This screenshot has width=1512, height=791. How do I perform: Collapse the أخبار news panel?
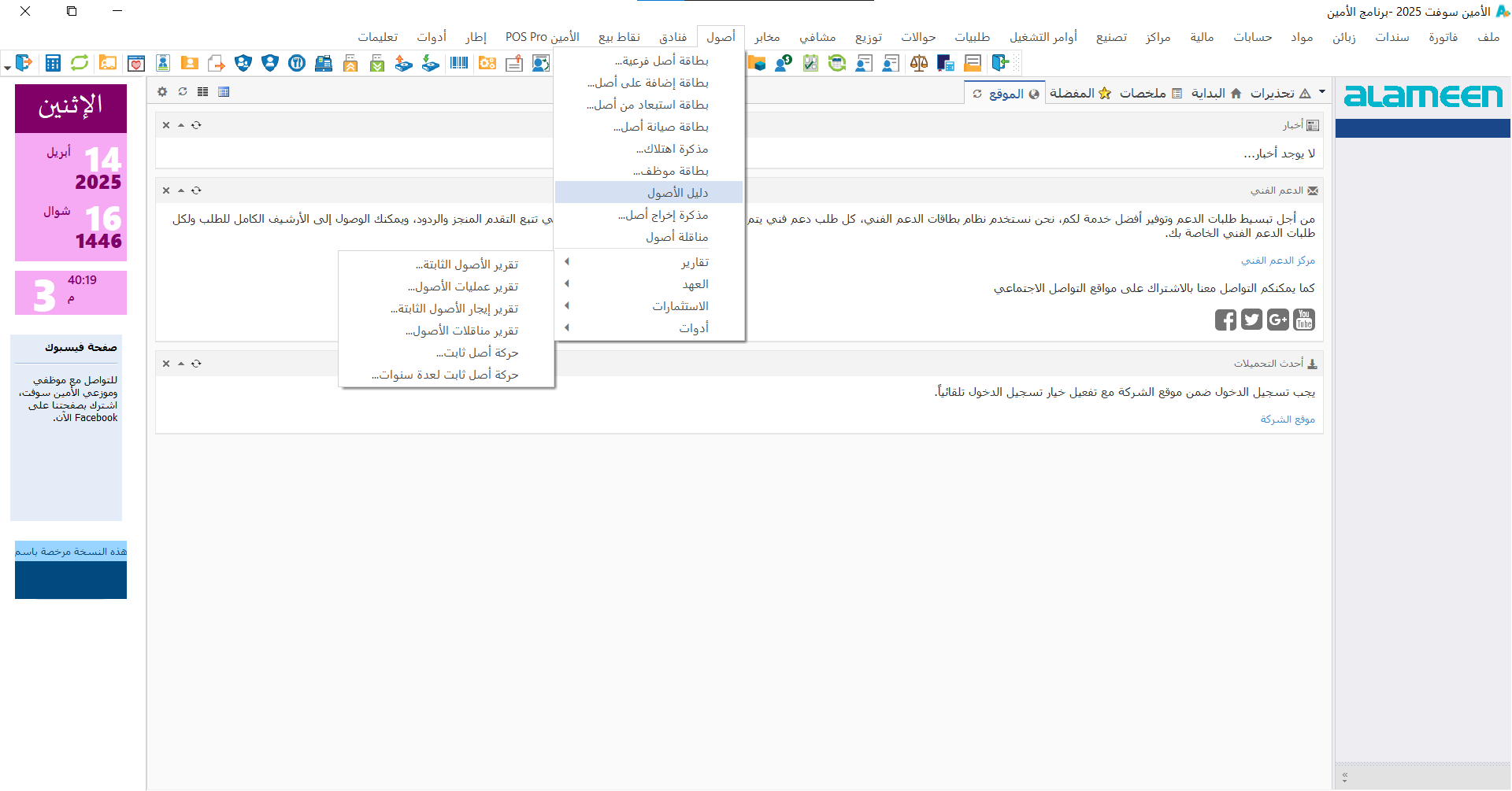pyautogui.click(x=181, y=125)
